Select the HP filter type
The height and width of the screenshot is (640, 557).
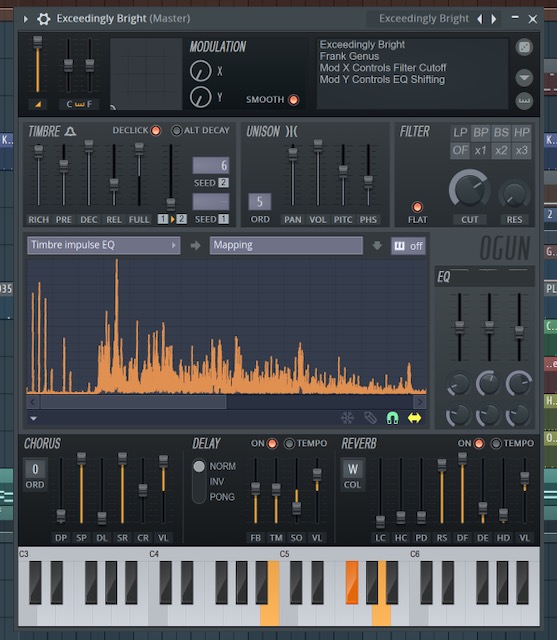(x=521, y=132)
